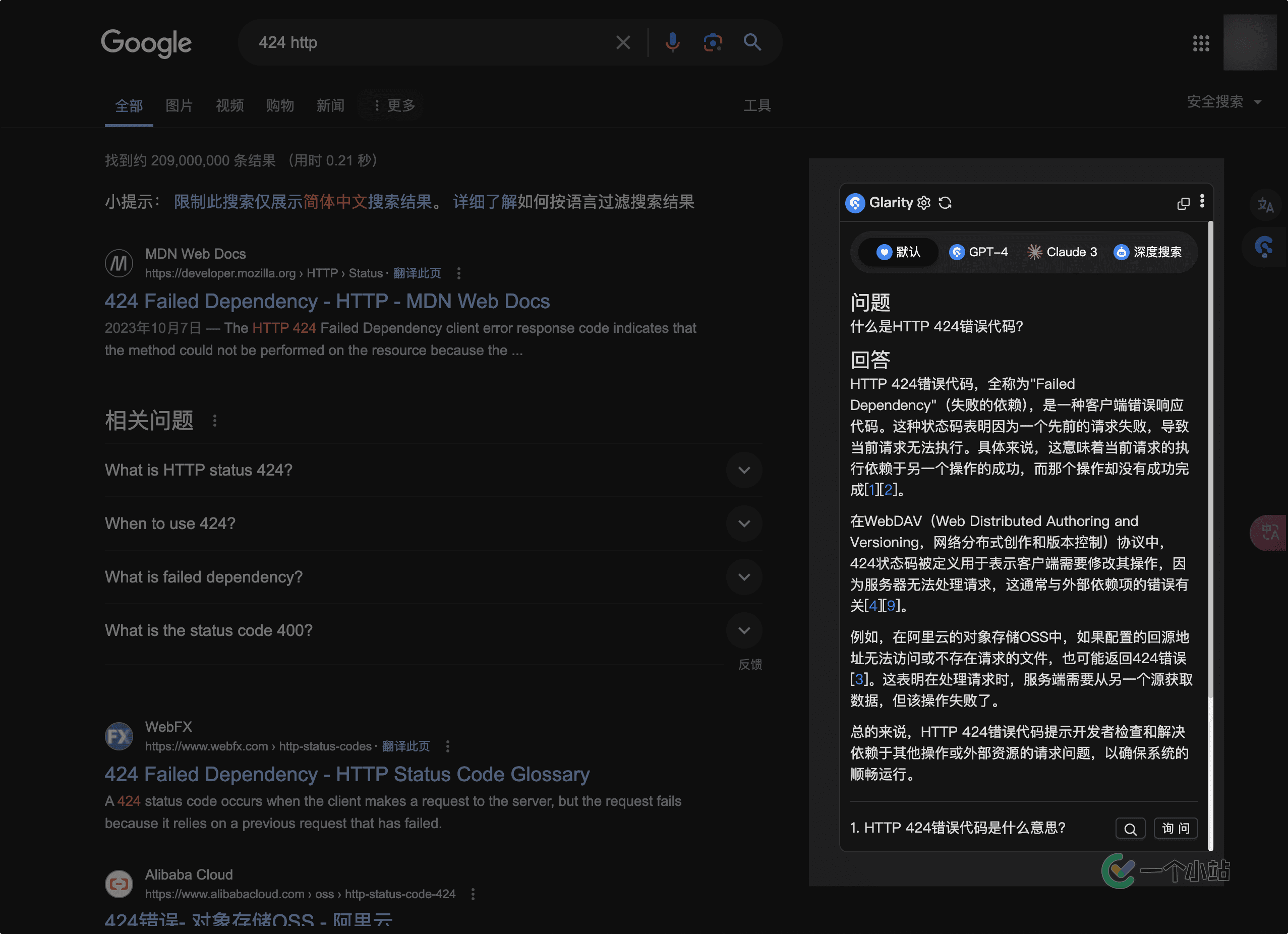Screen dimensions: 1288x934
Task: Open Google Lens image search
Action: (x=712, y=42)
